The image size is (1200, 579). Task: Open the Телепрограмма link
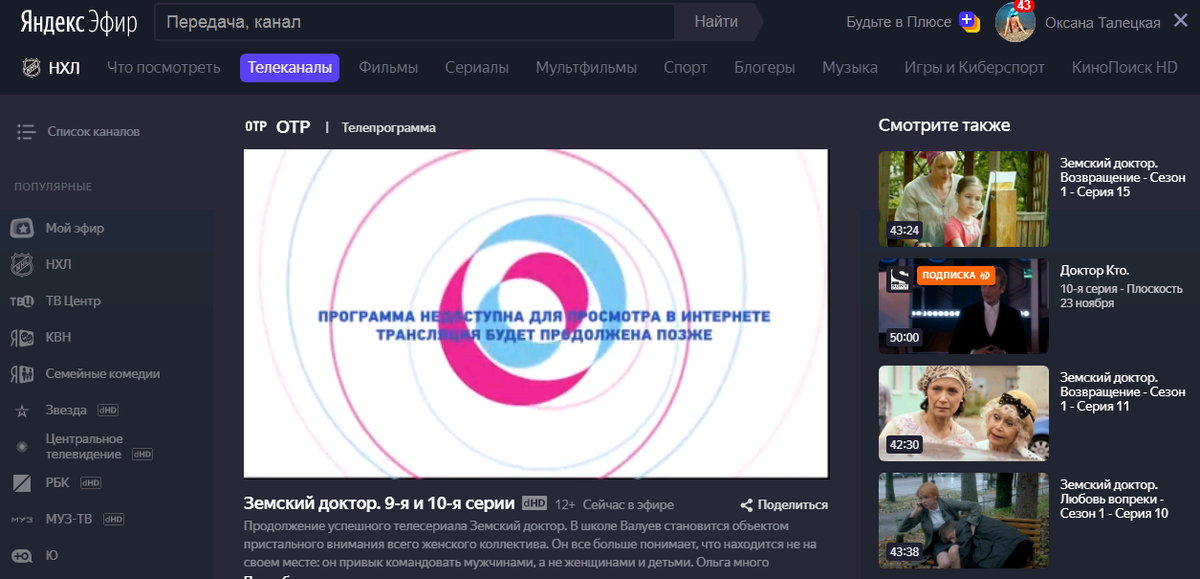click(389, 128)
